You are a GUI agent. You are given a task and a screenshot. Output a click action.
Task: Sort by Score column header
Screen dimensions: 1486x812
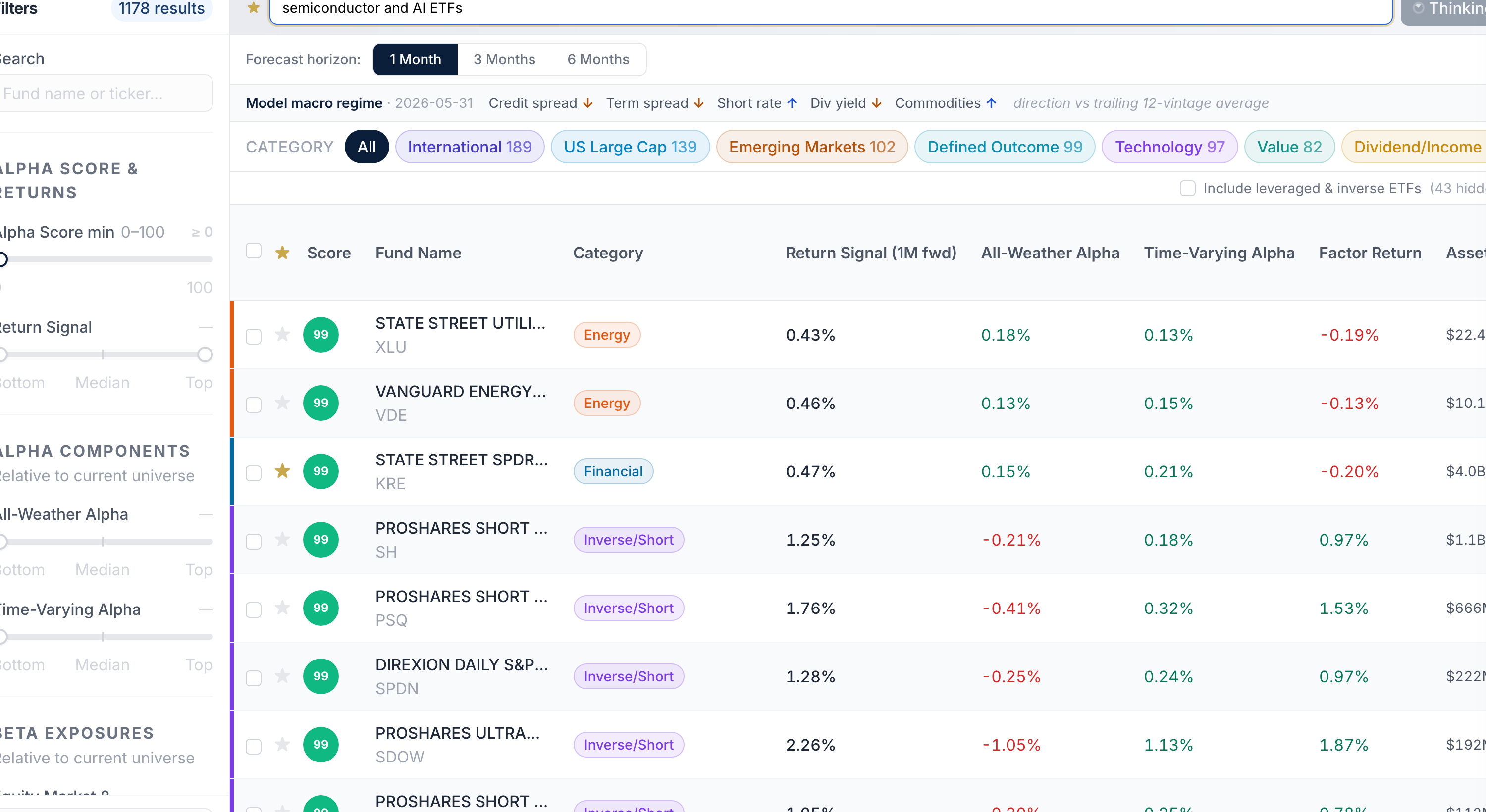pyautogui.click(x=329, y=253)
